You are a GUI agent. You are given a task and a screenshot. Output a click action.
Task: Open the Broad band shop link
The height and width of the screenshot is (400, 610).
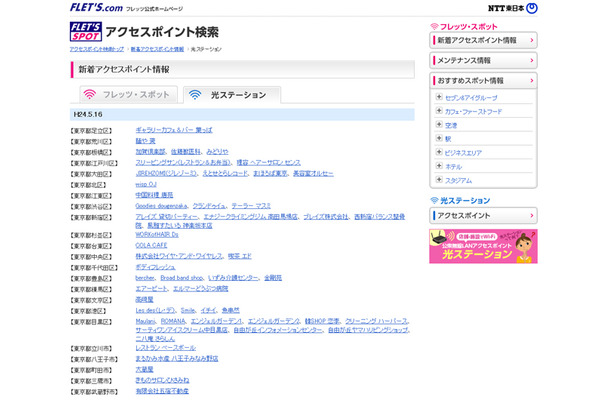click(182, 278)
